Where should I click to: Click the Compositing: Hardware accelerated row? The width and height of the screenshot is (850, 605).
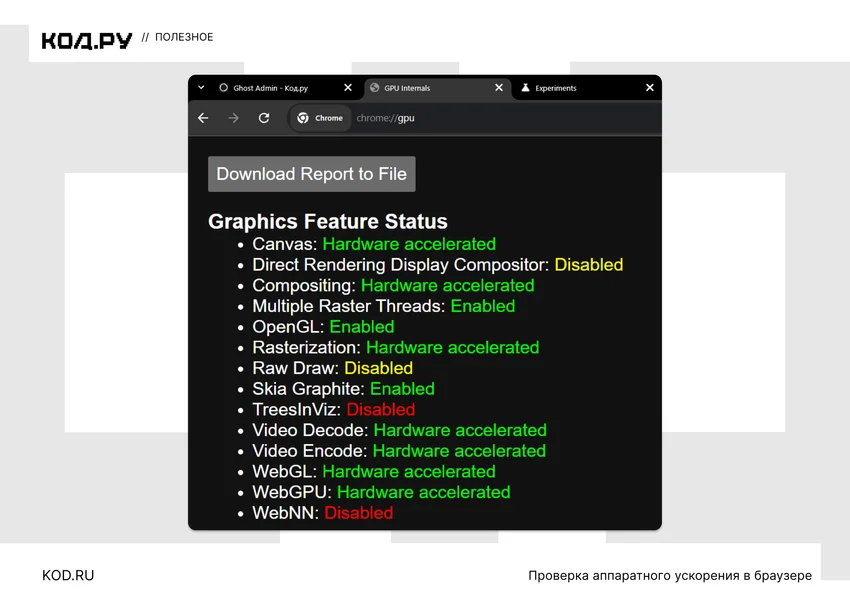(x=393, y=285)
